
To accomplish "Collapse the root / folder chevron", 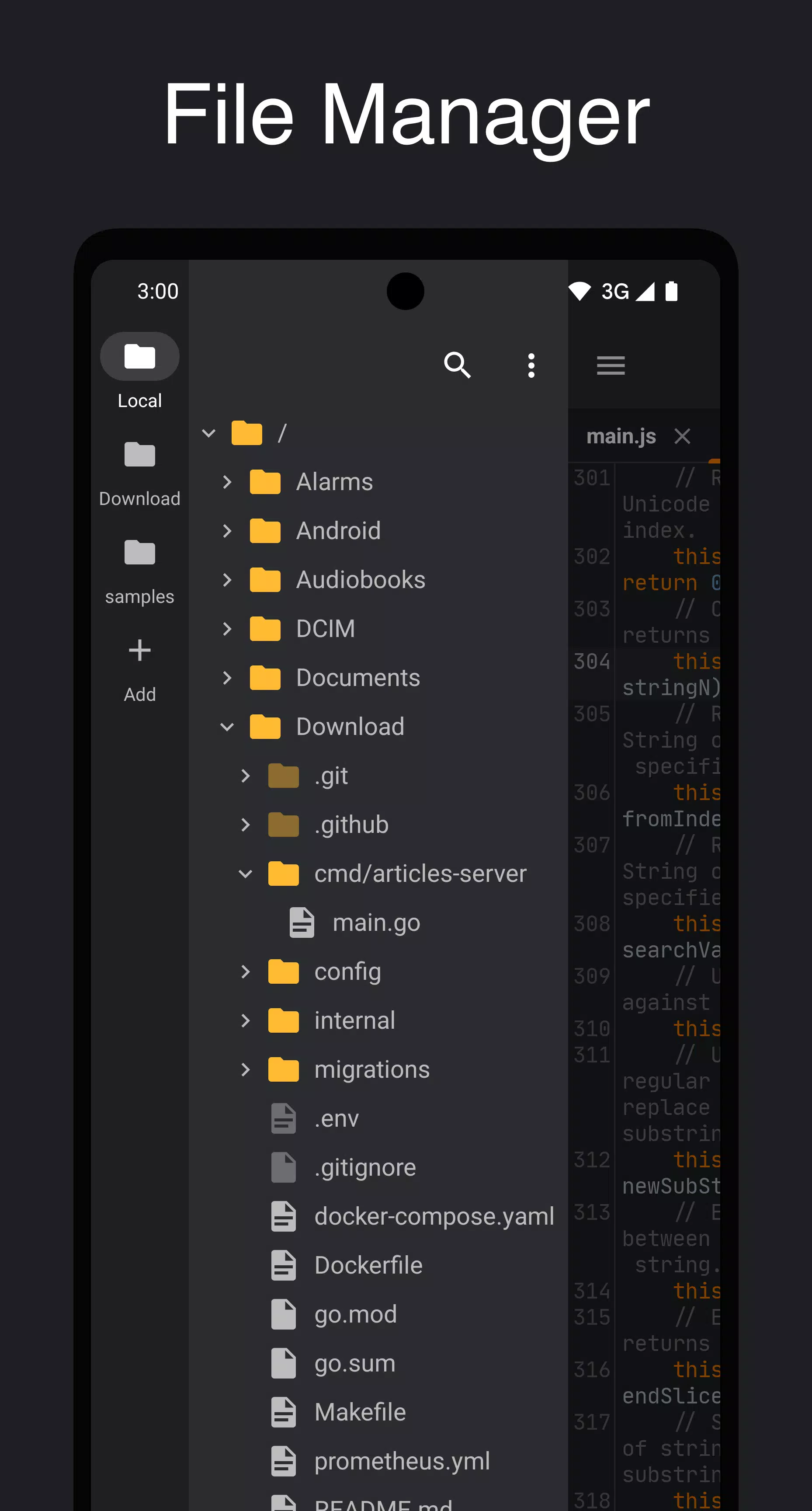I will (209, 433).
